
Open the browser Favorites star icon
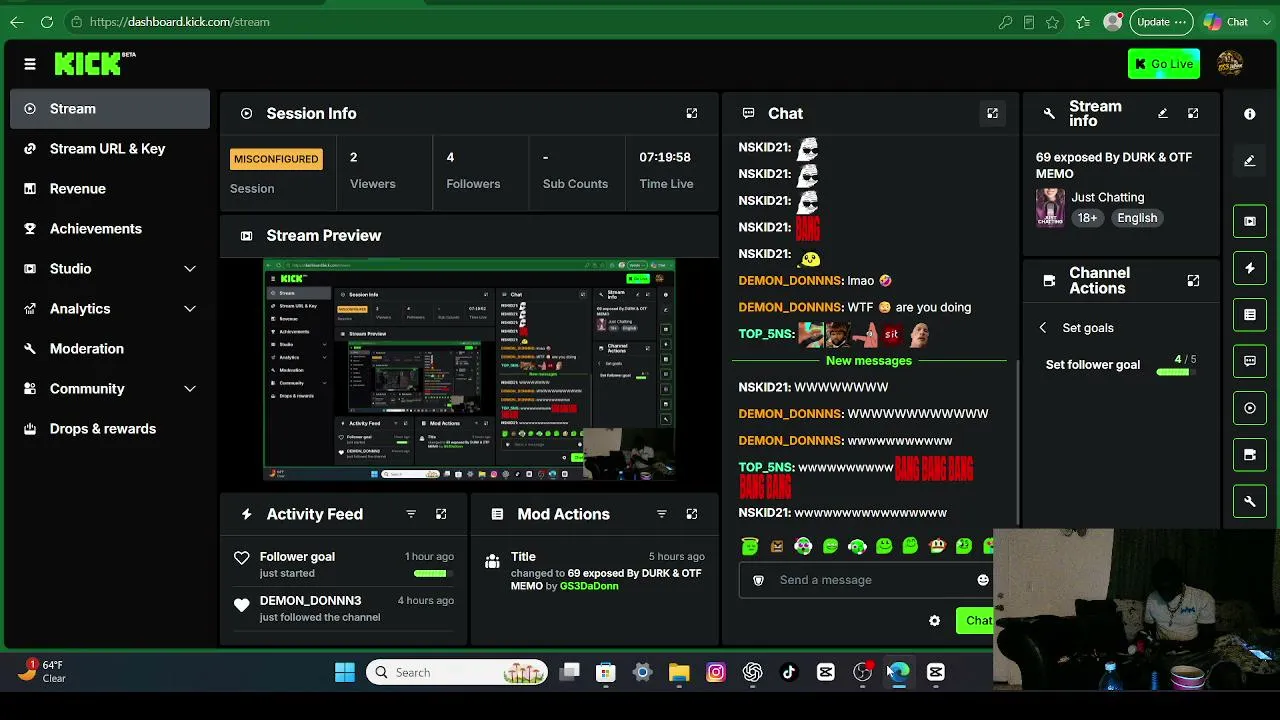1083,22
